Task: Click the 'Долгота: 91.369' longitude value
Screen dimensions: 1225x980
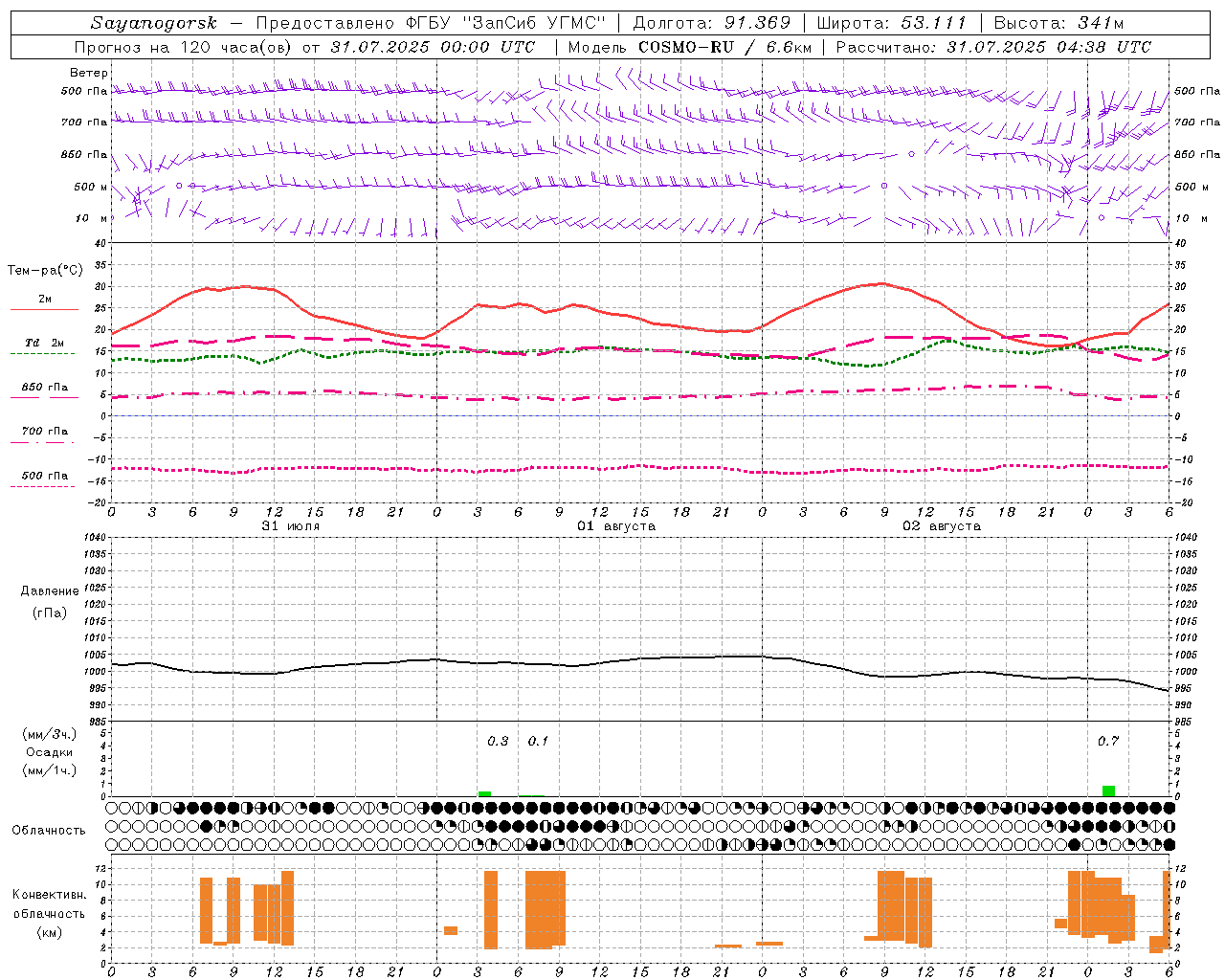Action: click(712, 23)
